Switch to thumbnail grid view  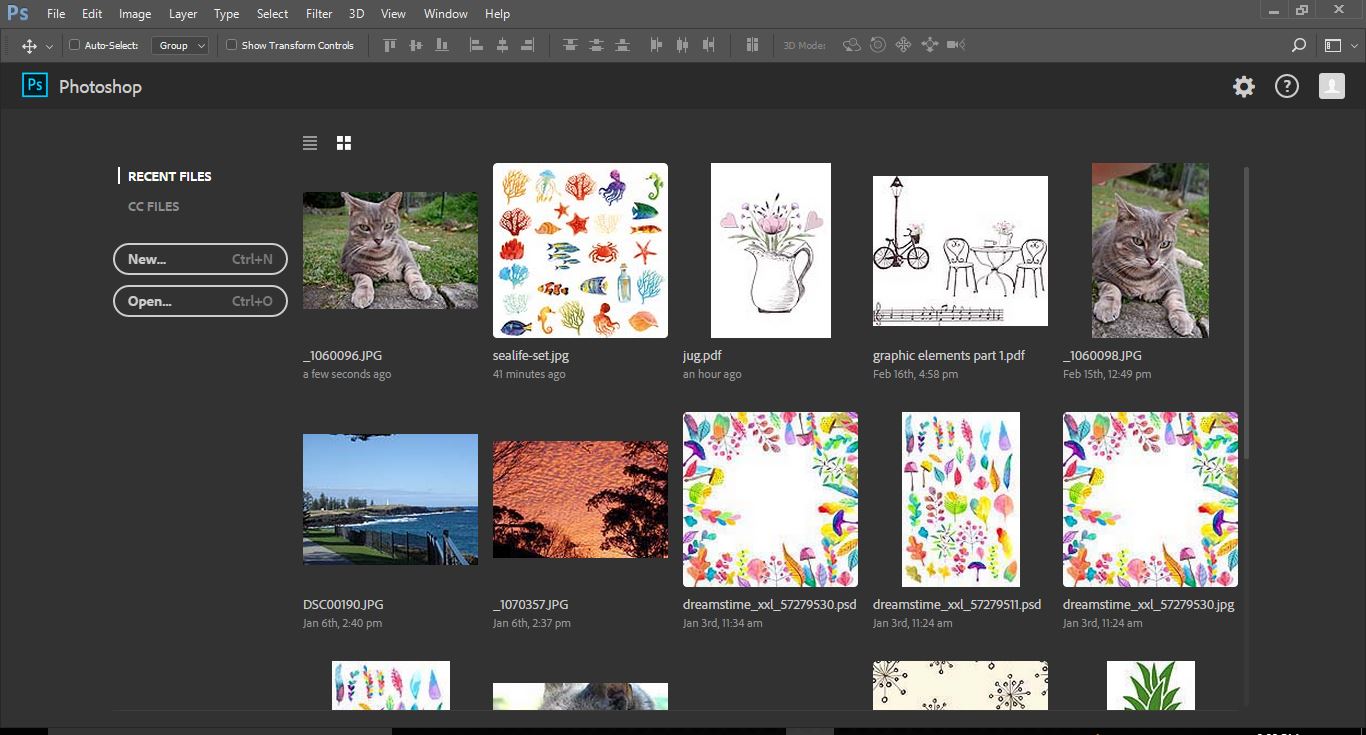tap(344, 143)
